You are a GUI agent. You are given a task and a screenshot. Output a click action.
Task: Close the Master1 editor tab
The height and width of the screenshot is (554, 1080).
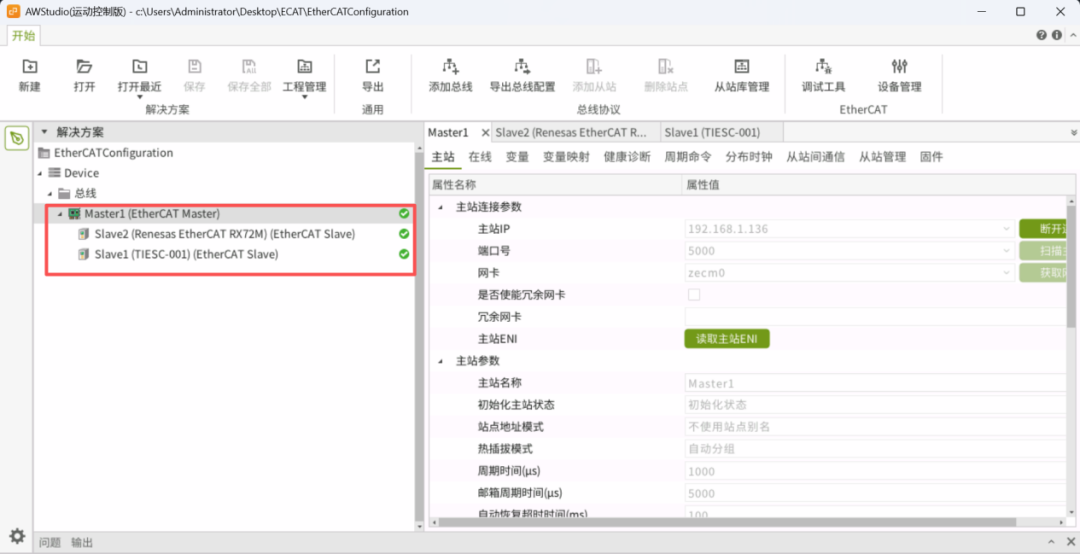485,132
